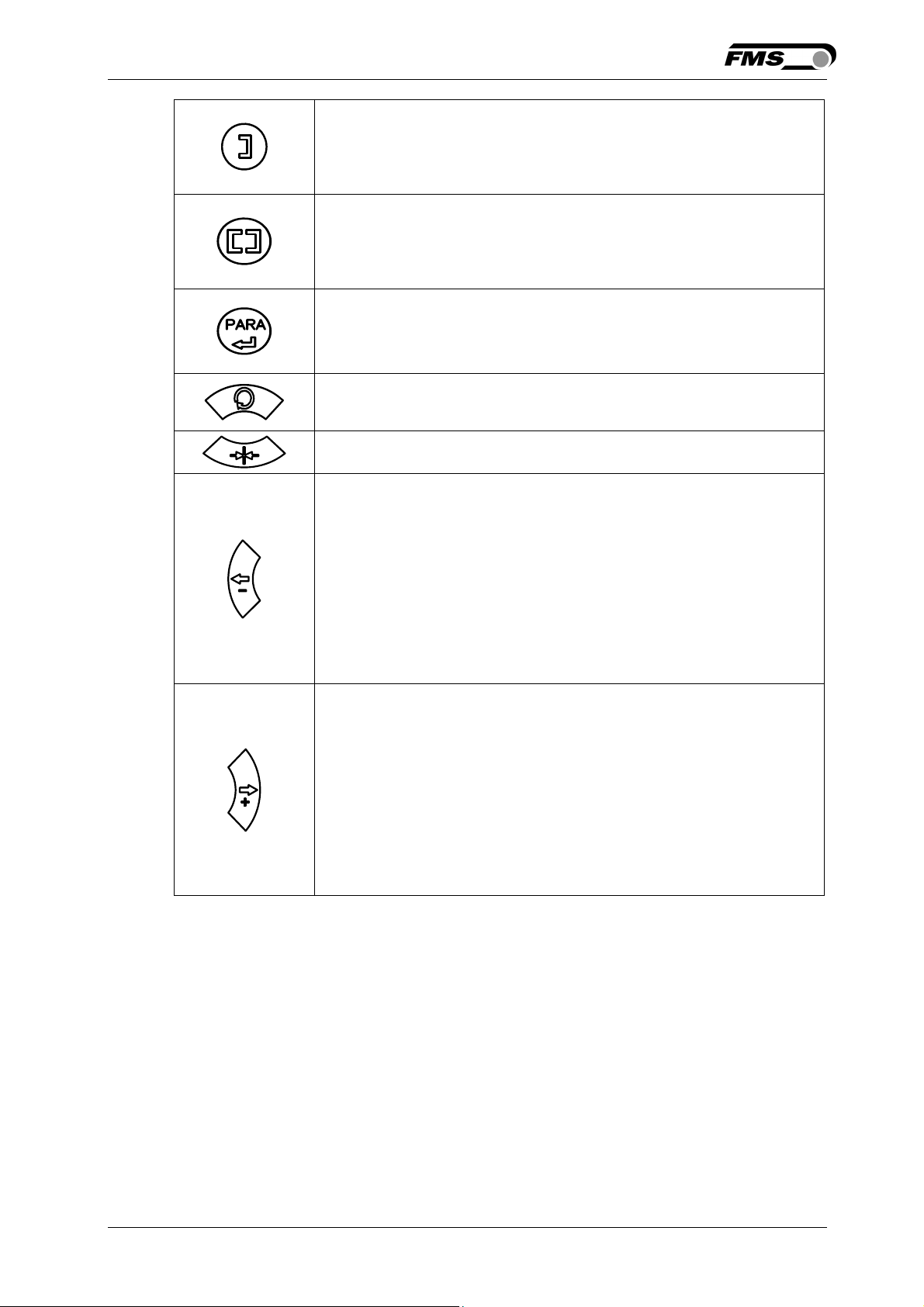Click the gray circle in FMS logo

(821, 61)
